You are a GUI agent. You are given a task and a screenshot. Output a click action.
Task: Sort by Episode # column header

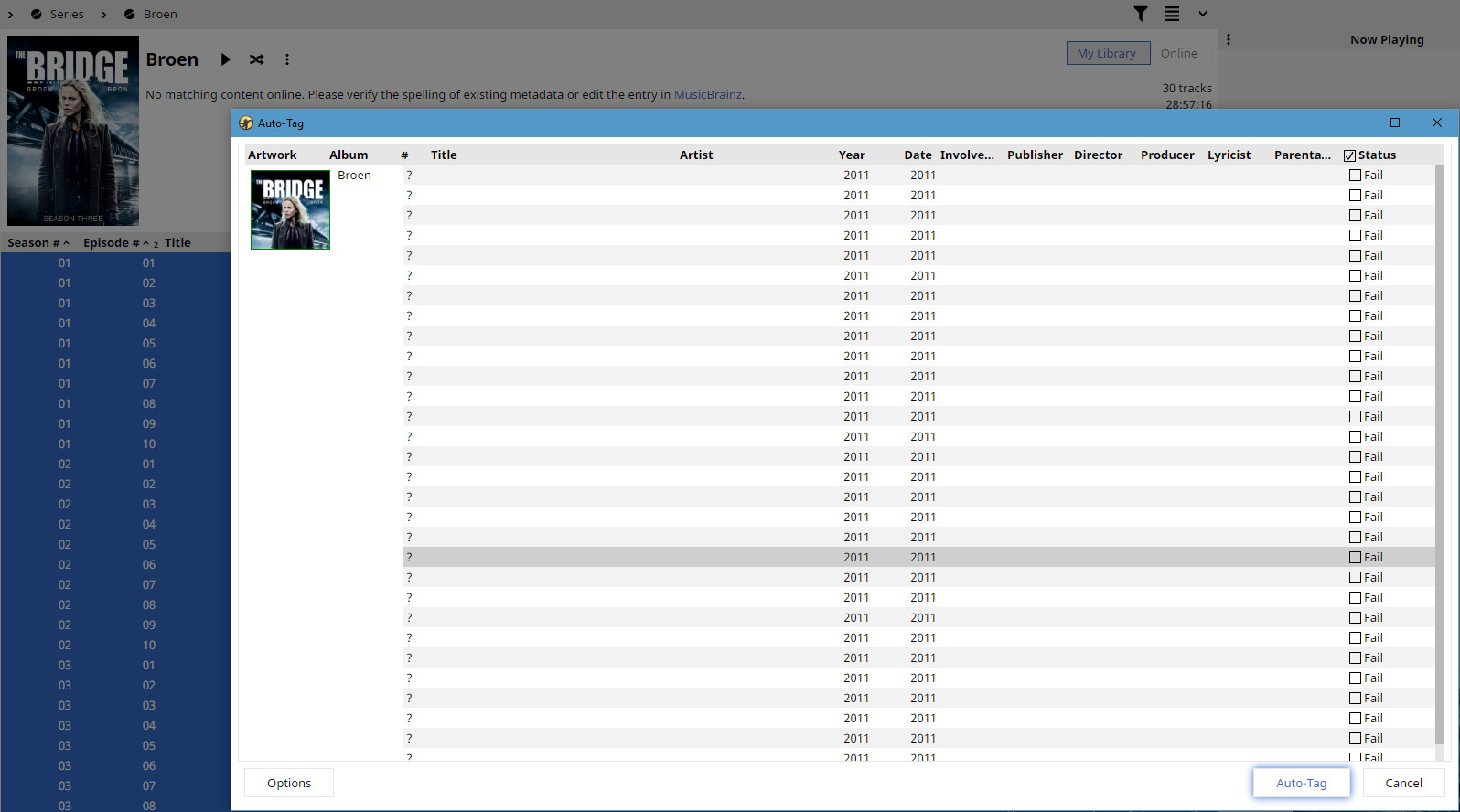111,243
